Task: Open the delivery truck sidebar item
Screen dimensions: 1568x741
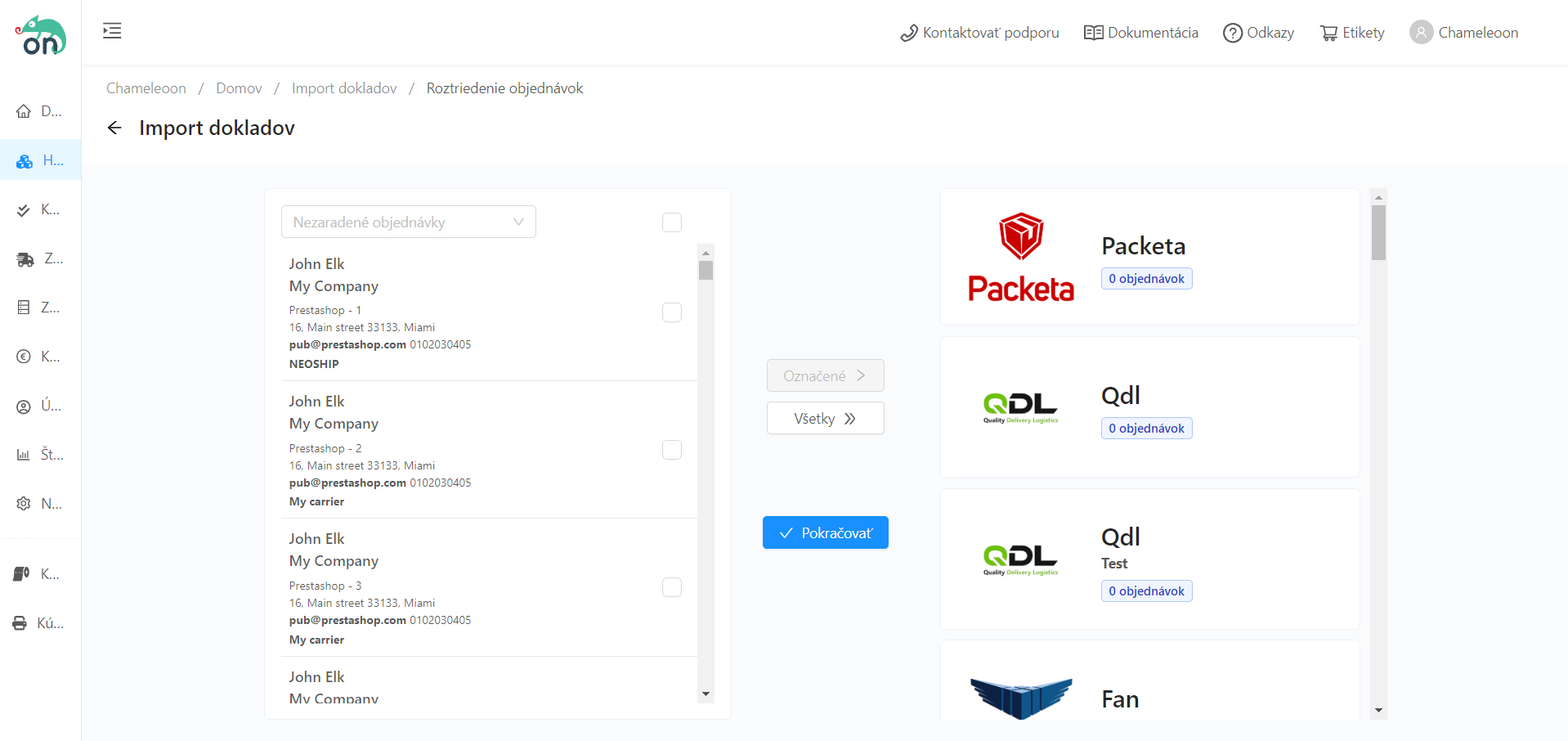Action: tap(25, 259)
